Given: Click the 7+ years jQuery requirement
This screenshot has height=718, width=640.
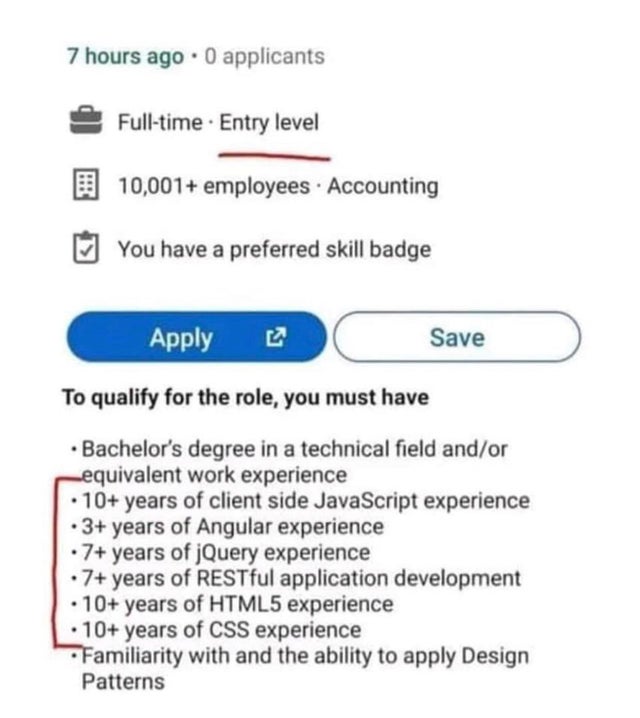Looking at the screenshot, I should click(221, 553).
